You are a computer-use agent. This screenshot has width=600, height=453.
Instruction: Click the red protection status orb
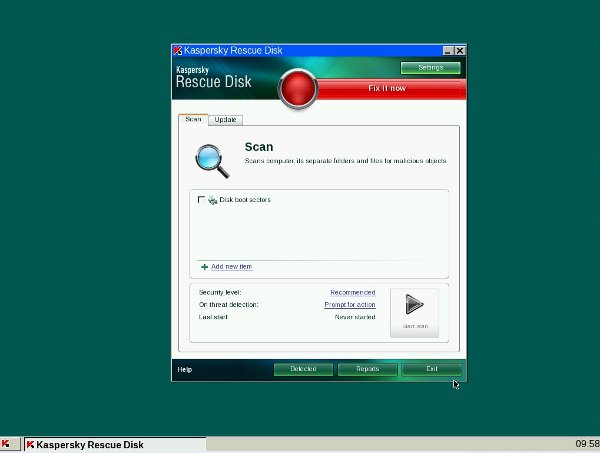[298, 89]
